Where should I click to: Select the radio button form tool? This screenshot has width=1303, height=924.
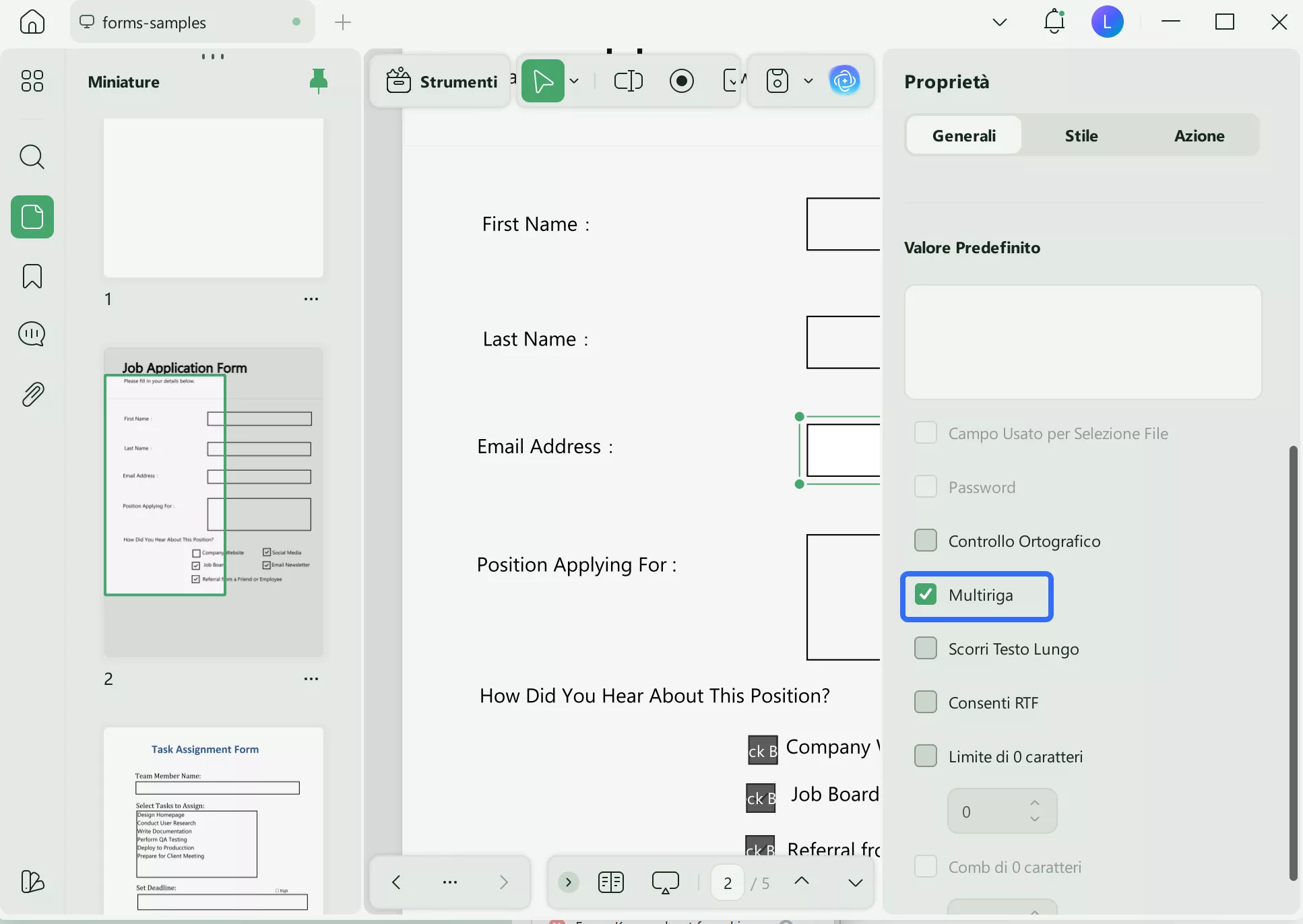[682, 81]
